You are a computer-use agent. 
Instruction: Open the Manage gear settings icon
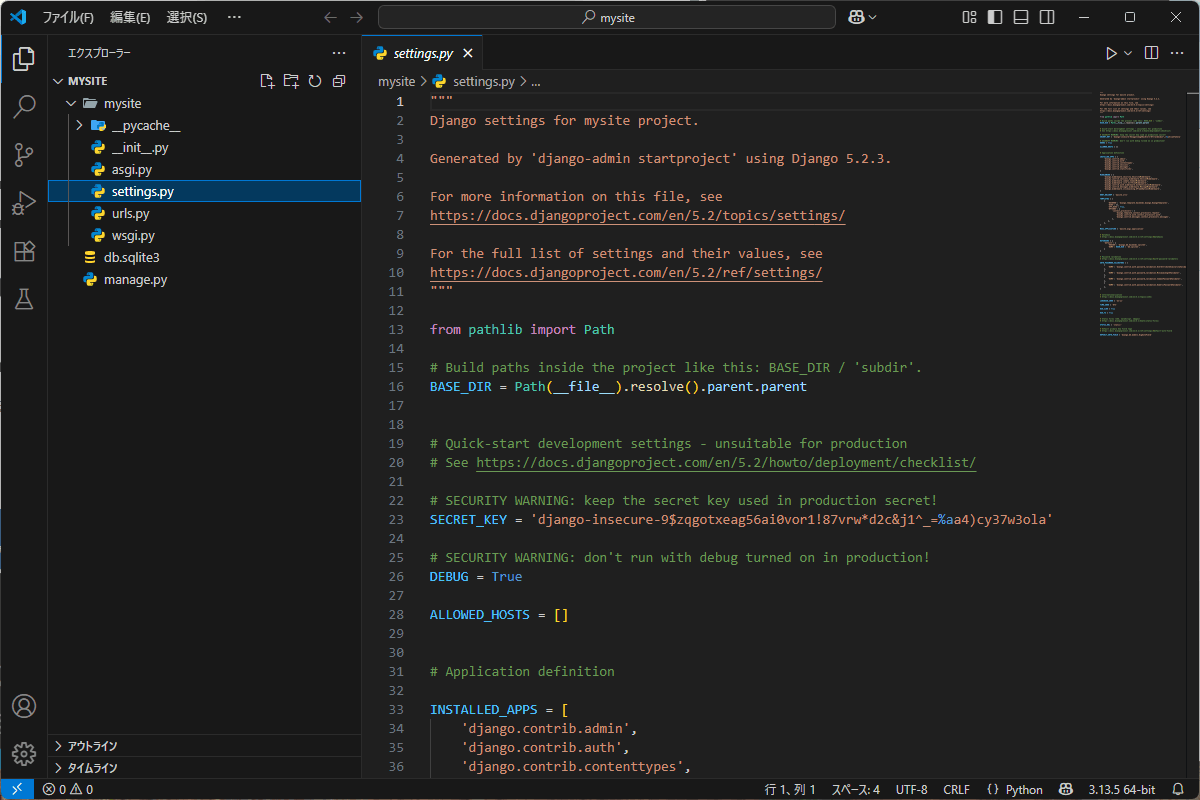24,754
